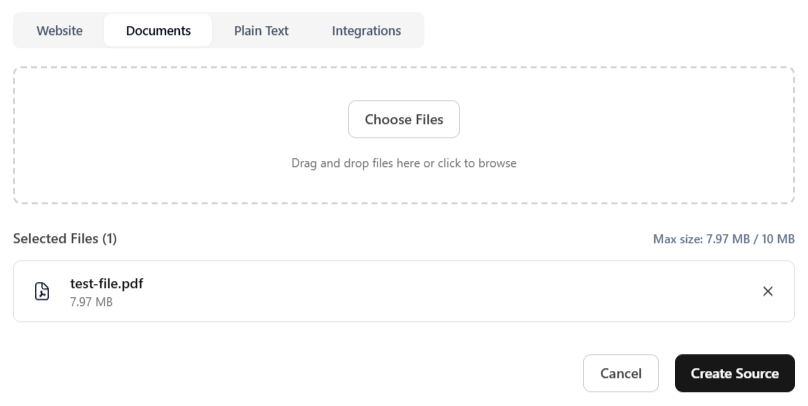Remove test-file.pdf with the X icon

pyautogui.click(x=768, y=291)
